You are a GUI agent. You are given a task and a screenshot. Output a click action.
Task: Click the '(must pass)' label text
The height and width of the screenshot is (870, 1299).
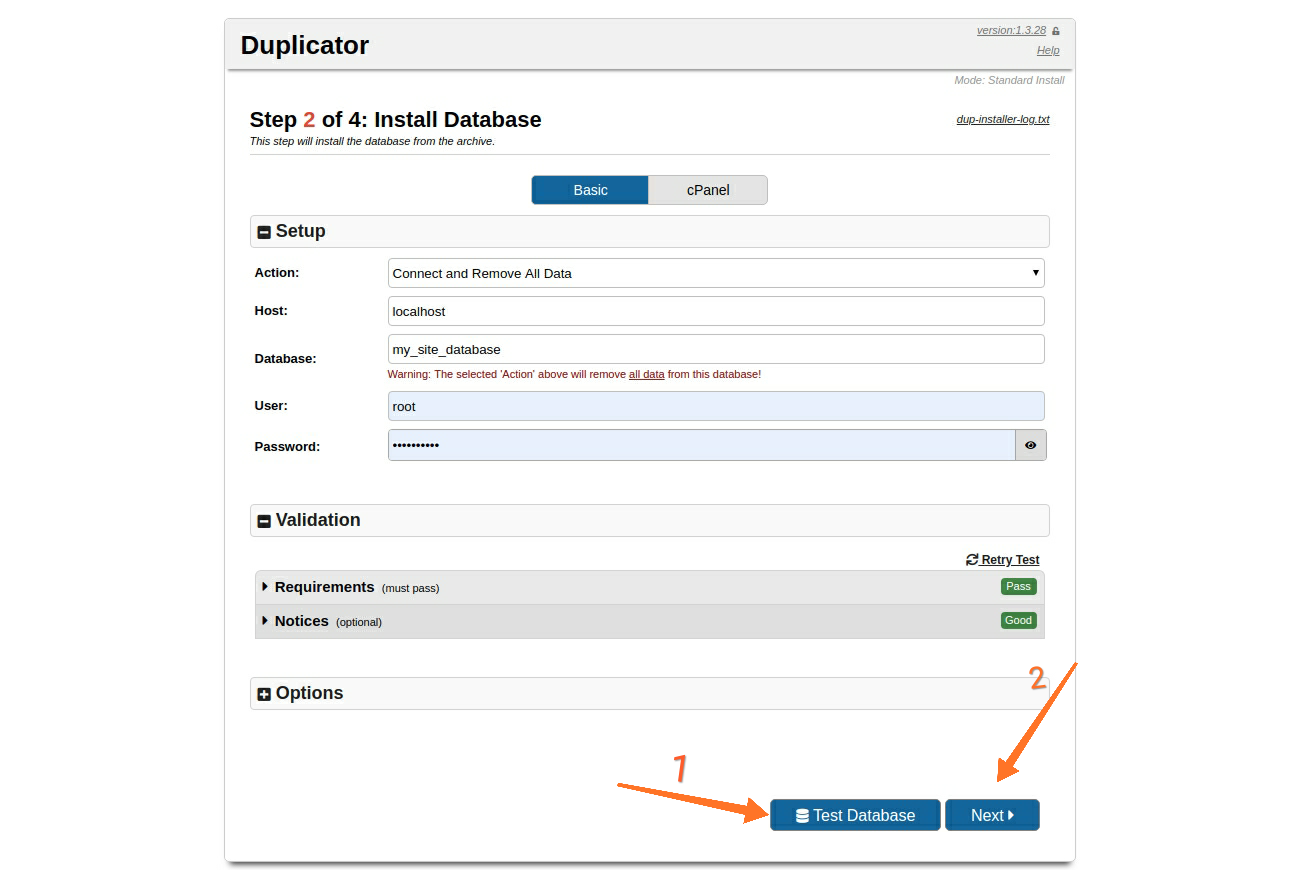click(410, 588)
